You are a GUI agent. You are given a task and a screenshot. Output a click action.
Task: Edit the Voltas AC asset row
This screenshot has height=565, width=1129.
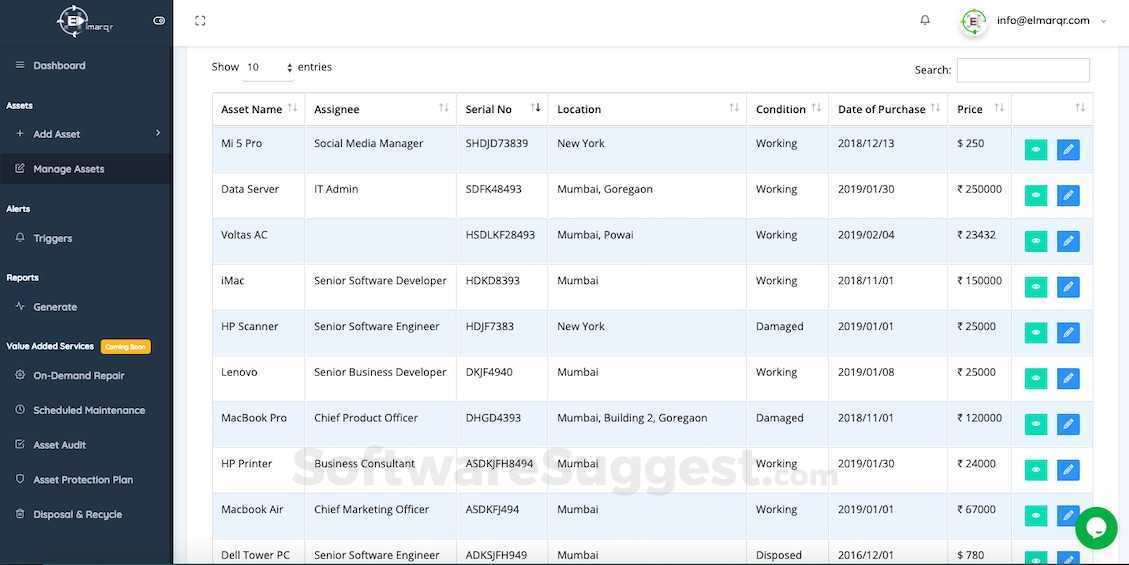point(1068,241)
